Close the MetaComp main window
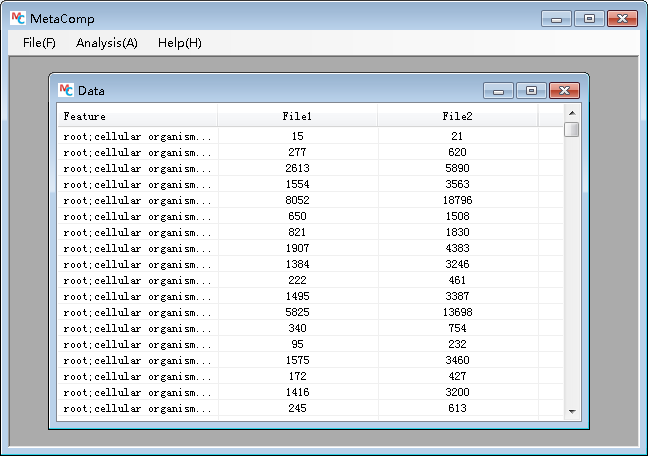Image resolution: width=648 pixels, height=456 pixels. coord(622,19)
